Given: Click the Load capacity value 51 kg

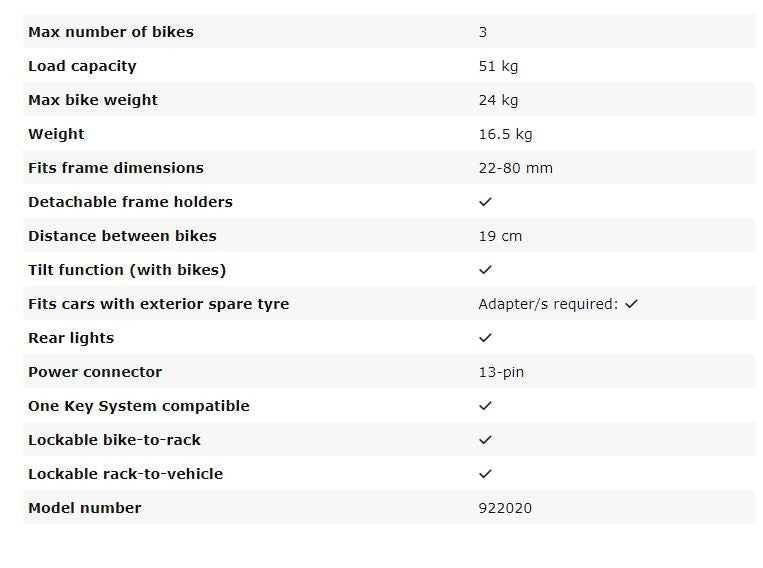Looking at the screenshot, I should 498,66.
